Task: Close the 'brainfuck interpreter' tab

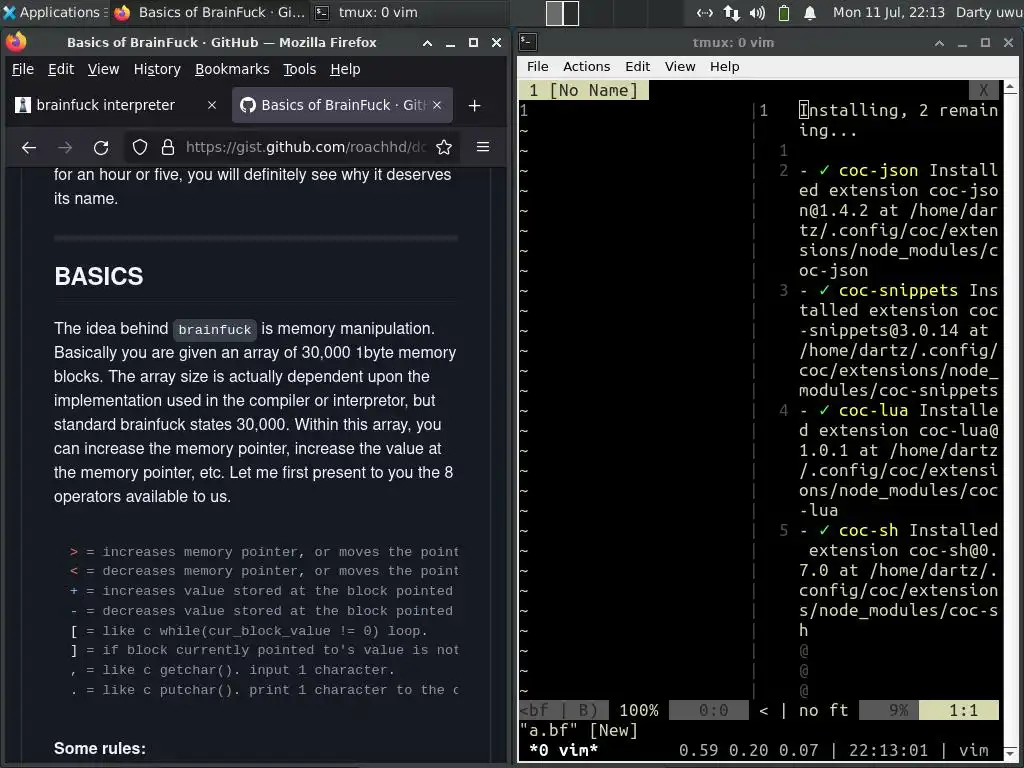Action: 212,105
